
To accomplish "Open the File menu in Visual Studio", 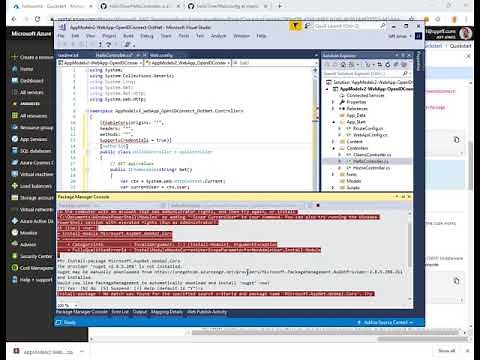I will 61,36.
